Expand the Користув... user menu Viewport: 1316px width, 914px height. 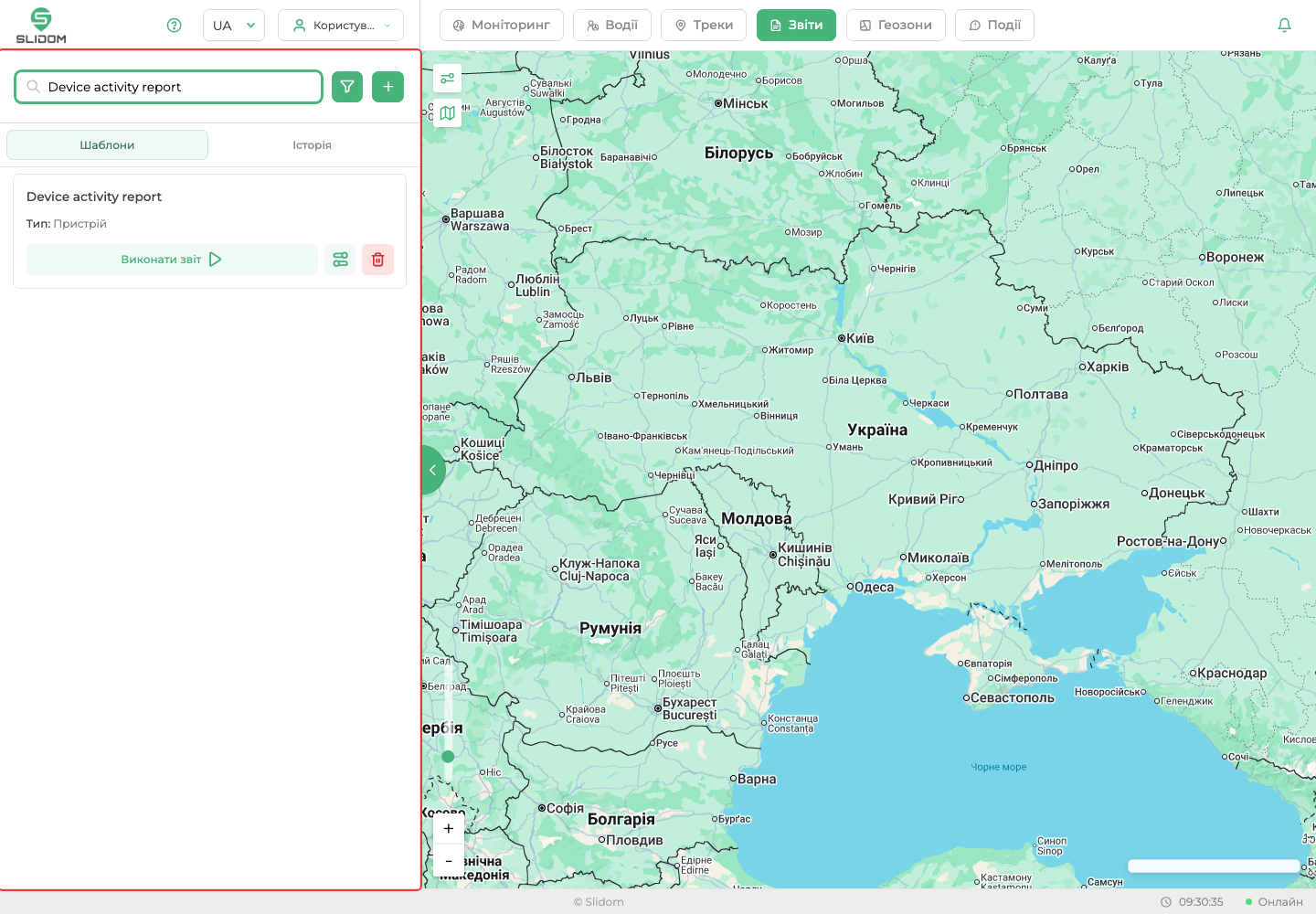pyautogui.click(x=341, y=26)
